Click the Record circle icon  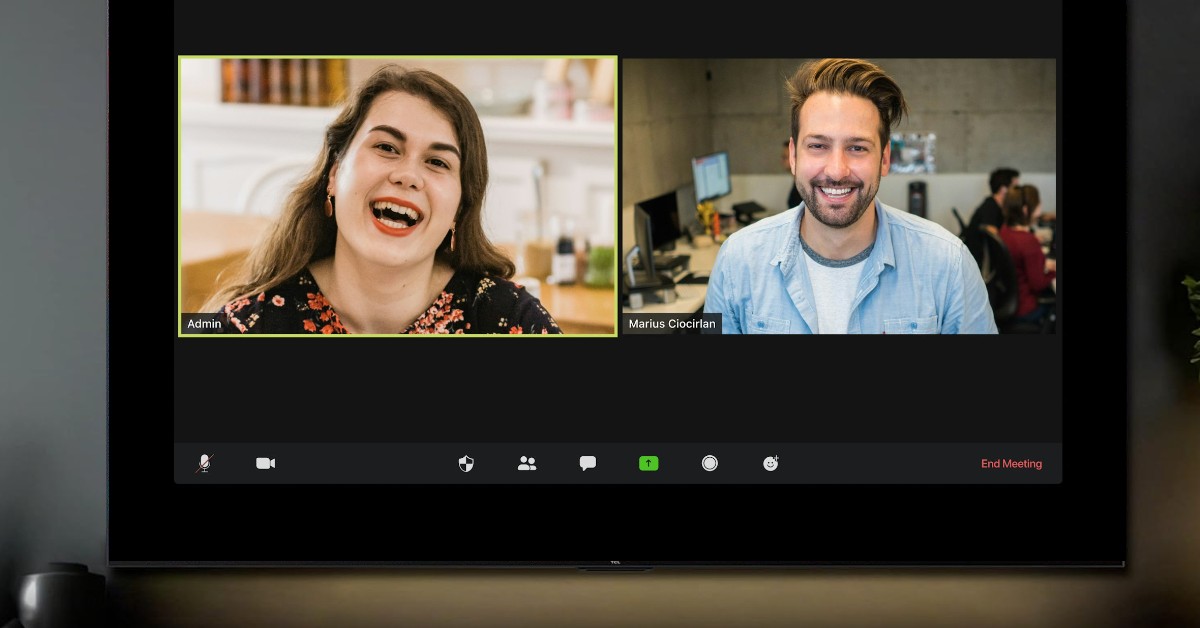pyautogui.click(x=710, y=463)
